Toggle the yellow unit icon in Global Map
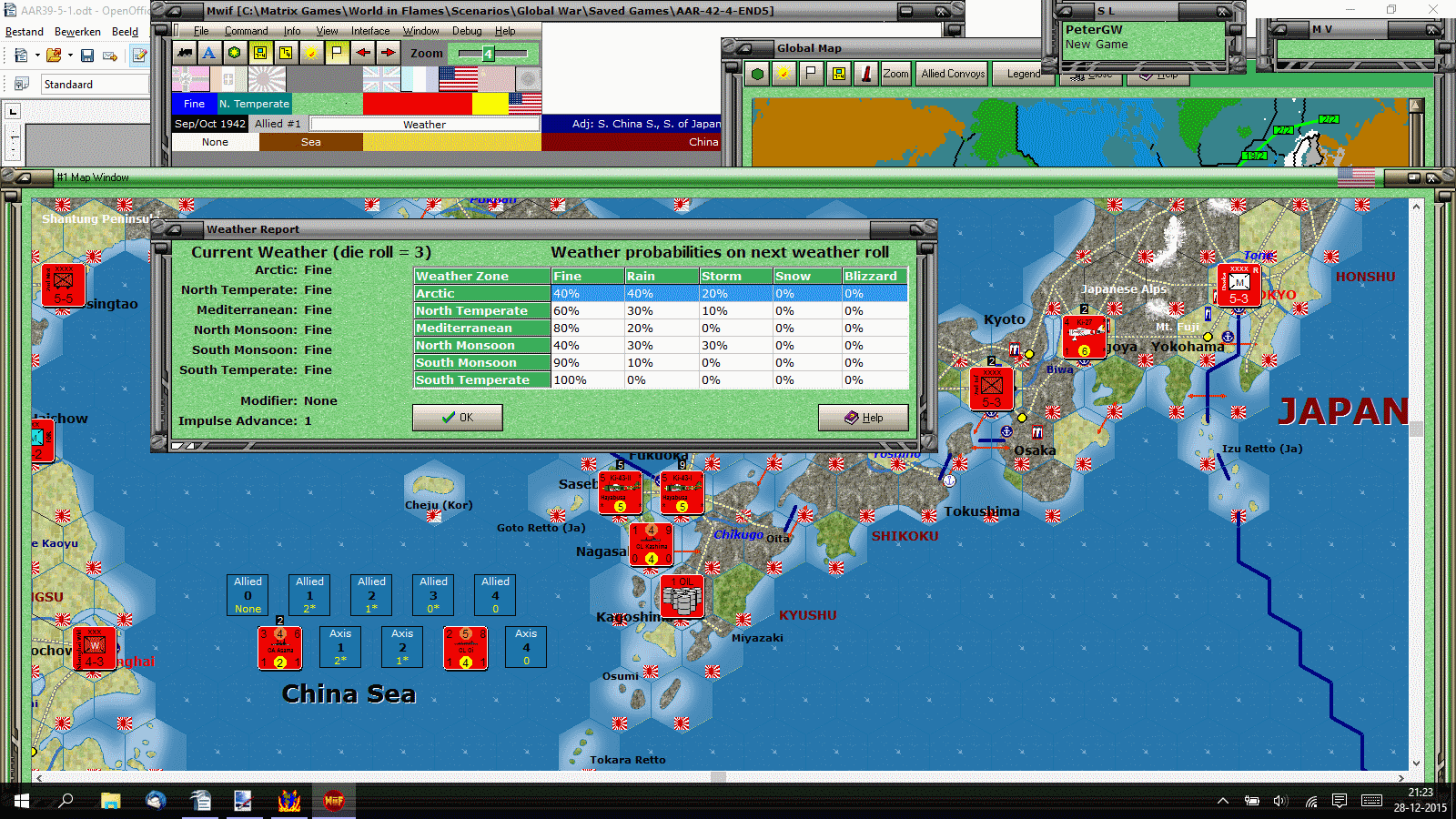1456x819 pixels. pyautogui.click(x=838, y=74)
